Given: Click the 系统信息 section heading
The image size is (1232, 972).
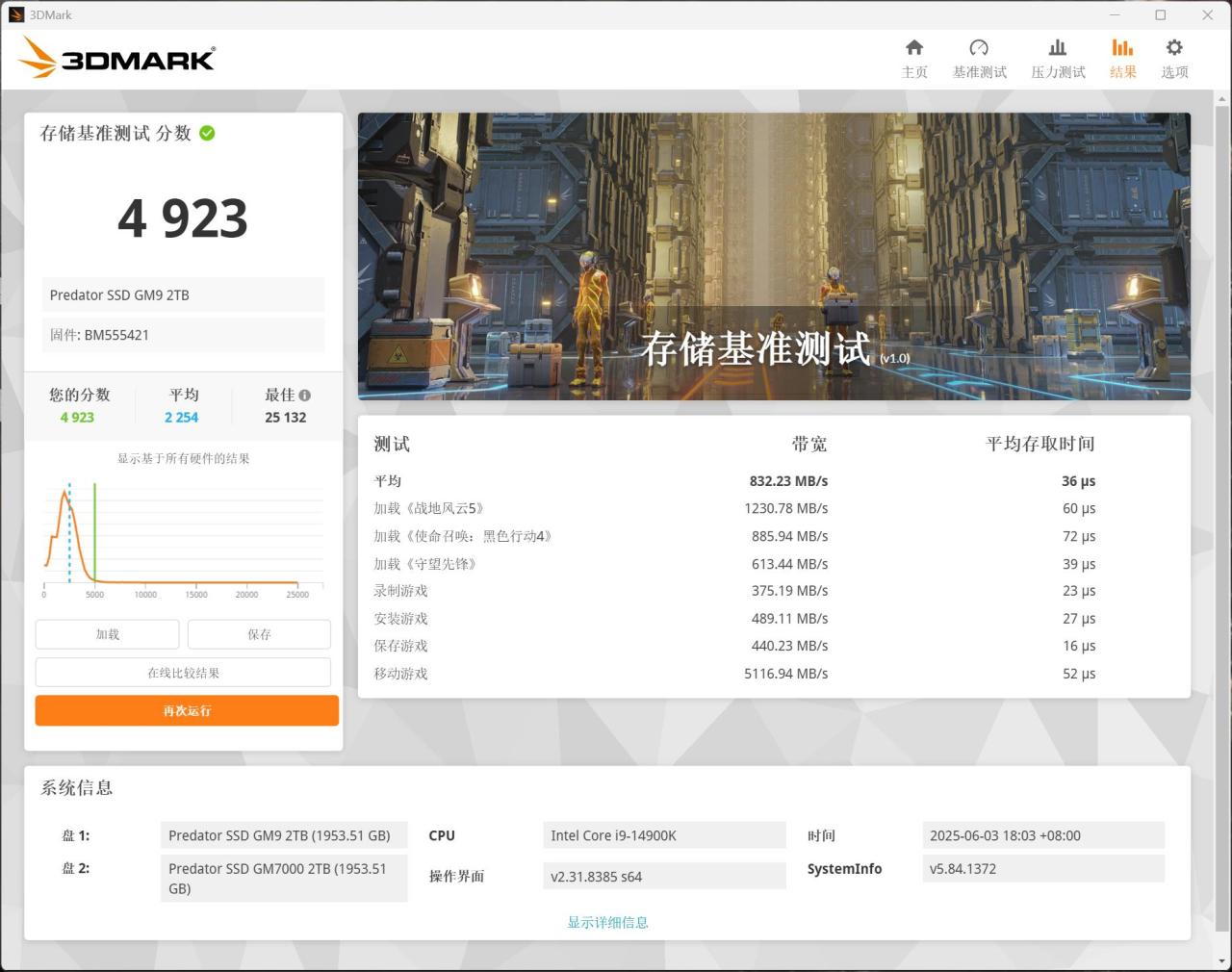Looking at the screenshot, I should (77, 788).
